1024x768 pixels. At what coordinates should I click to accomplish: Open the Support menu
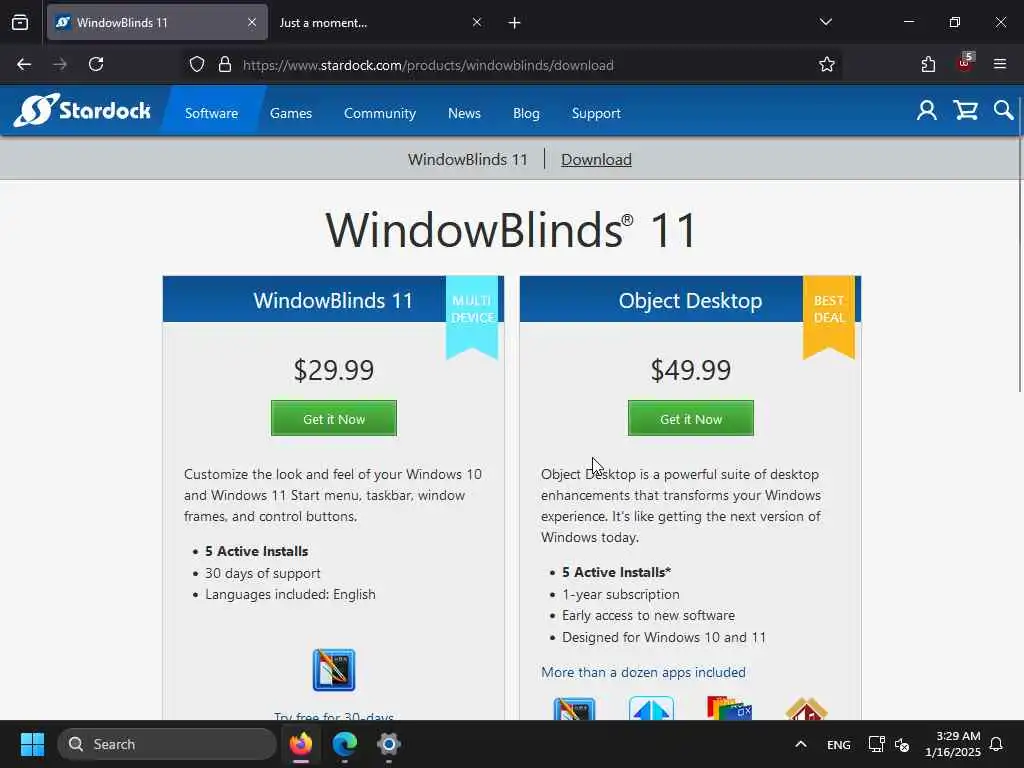(596, 113)
